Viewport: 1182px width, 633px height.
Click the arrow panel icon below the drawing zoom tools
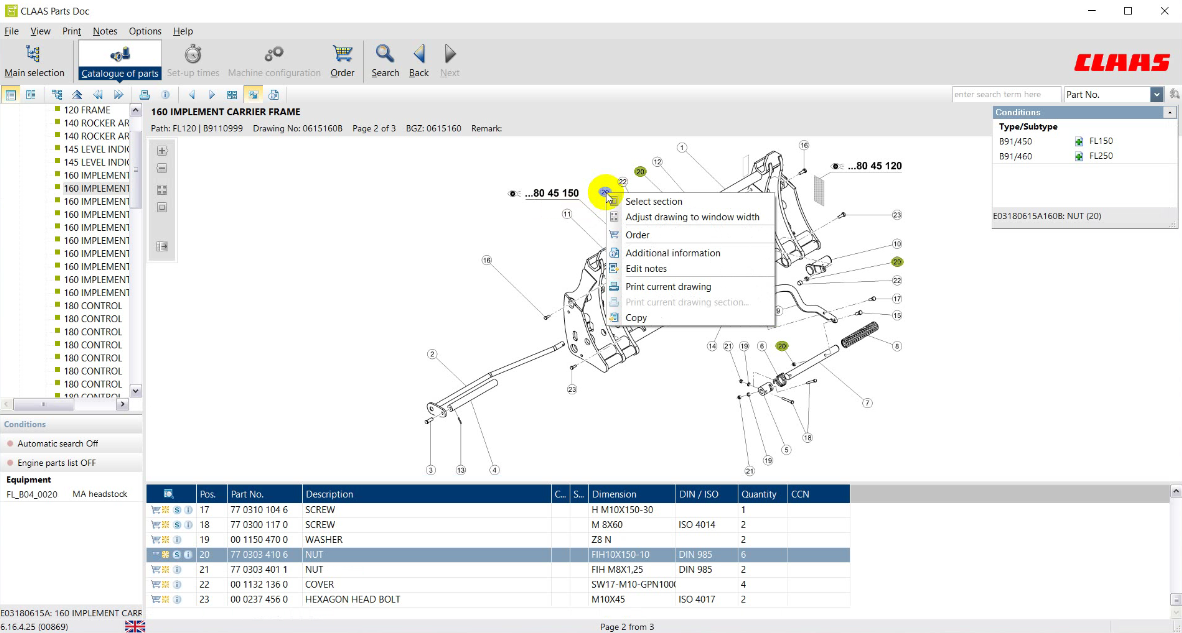[x=162, y=246]
